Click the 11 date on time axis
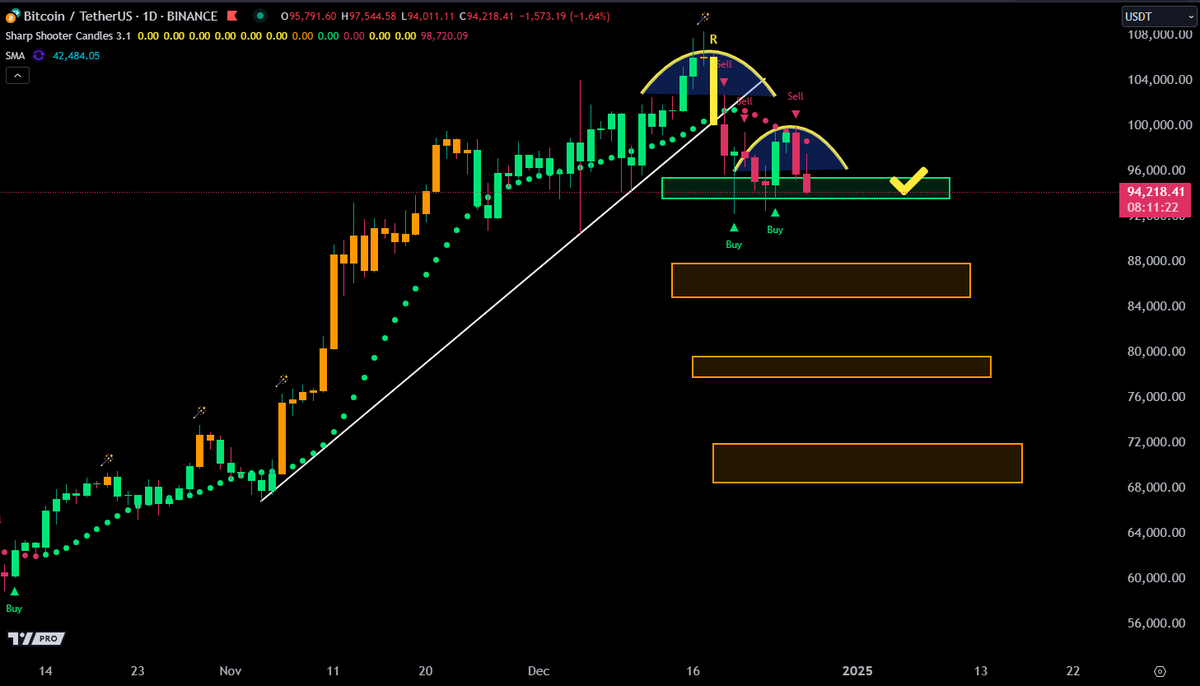The height and width of the screenshot is (686, 1200). point(333,671)
